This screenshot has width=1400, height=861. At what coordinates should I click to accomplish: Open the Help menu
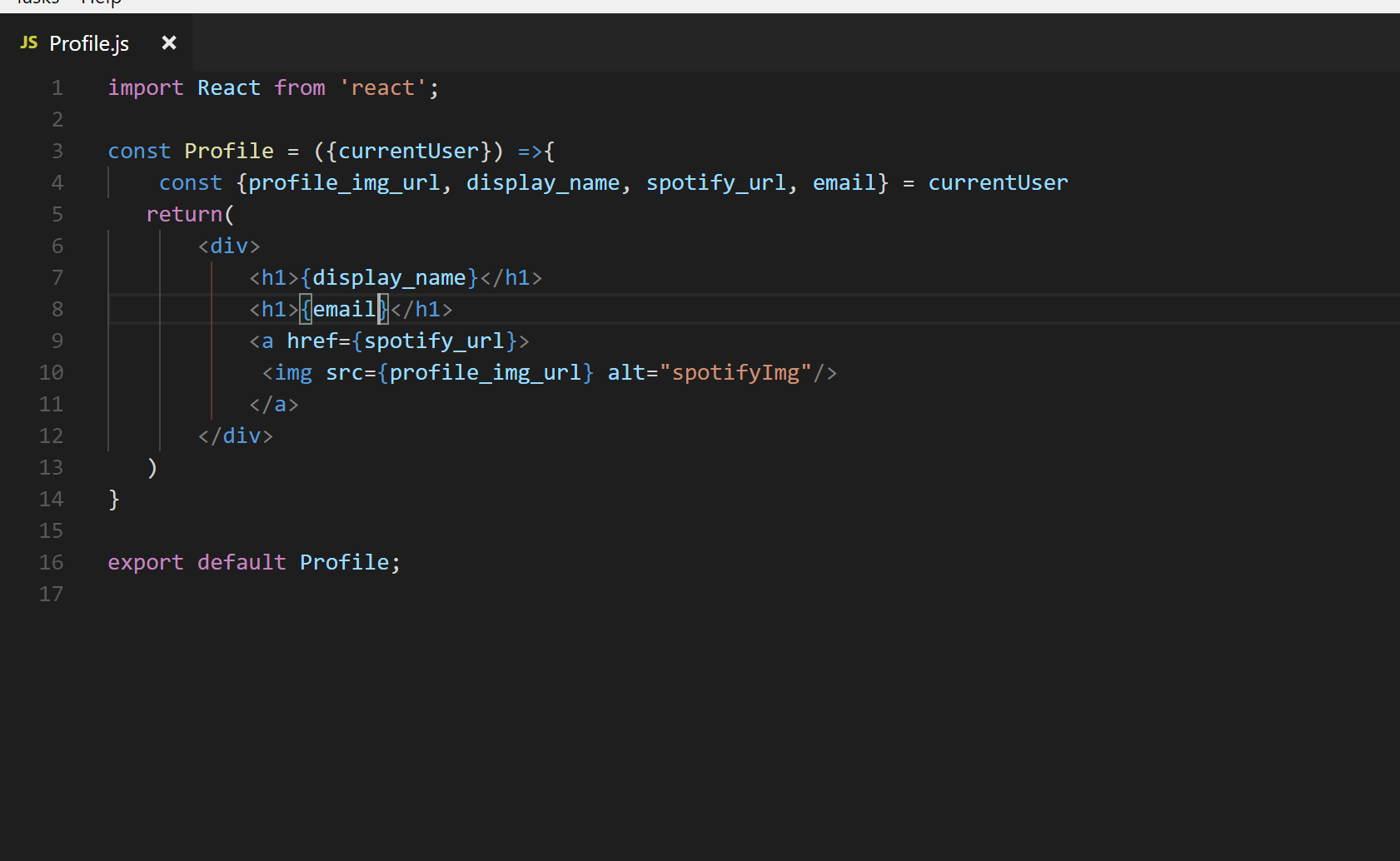[101, 4]
